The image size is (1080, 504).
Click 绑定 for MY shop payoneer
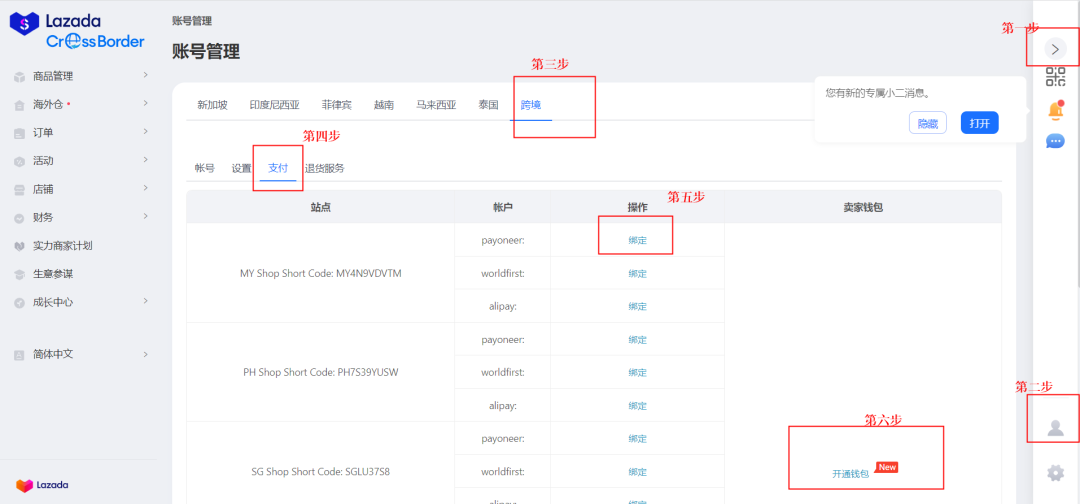pos(638,240)
